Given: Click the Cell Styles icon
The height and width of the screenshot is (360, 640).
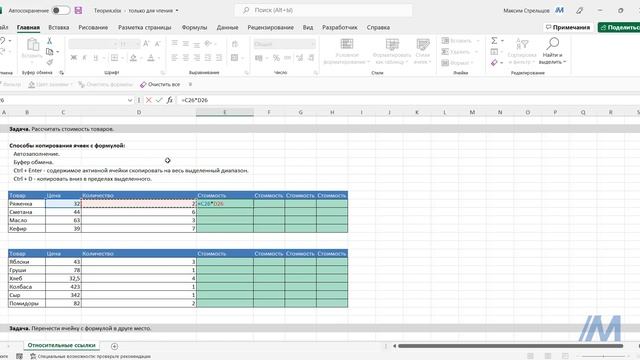Looking at the screenshot, I should pos(422,44).
